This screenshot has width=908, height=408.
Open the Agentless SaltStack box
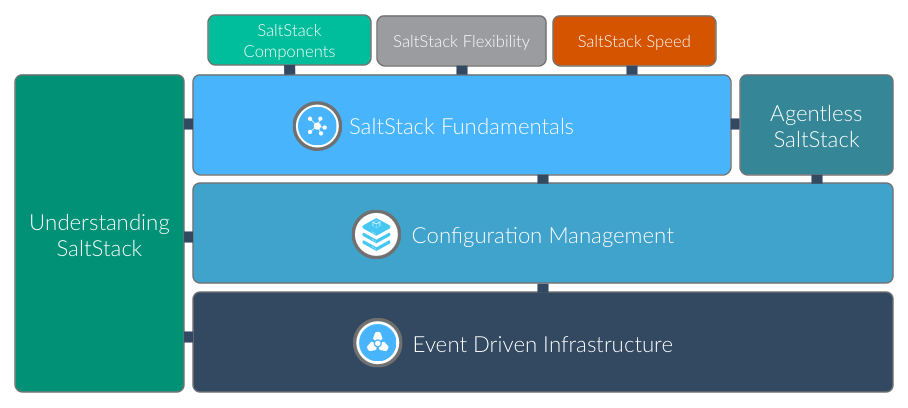pos(816,125)
